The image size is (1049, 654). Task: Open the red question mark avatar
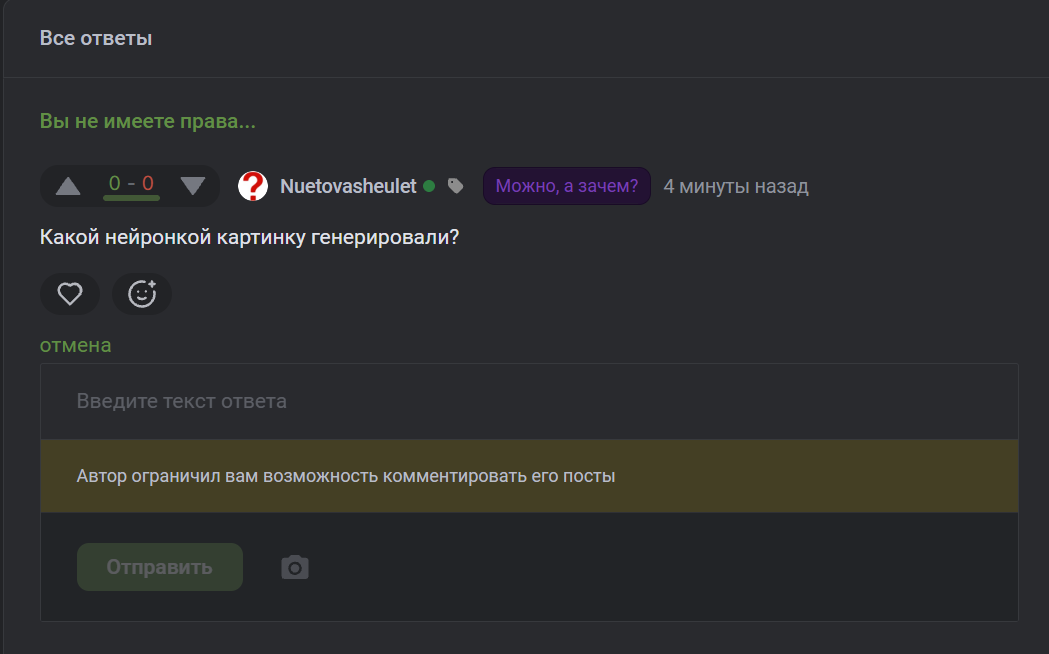(x=253, y=186)
